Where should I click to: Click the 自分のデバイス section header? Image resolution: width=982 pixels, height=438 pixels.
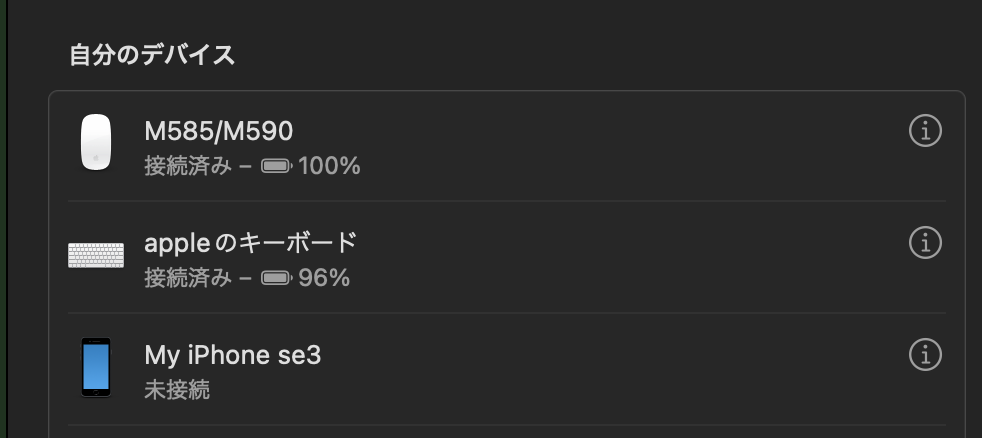[152, 55]
